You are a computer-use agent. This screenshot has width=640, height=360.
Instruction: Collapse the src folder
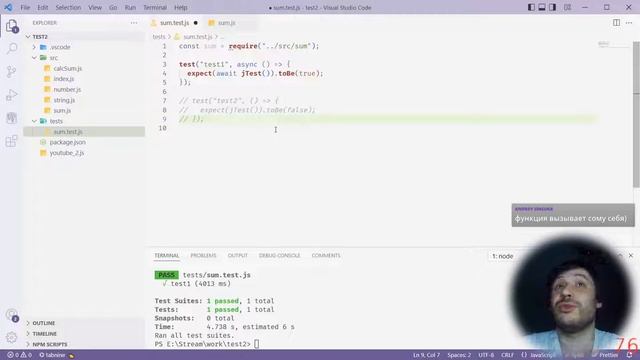click(x=84, y=58)
